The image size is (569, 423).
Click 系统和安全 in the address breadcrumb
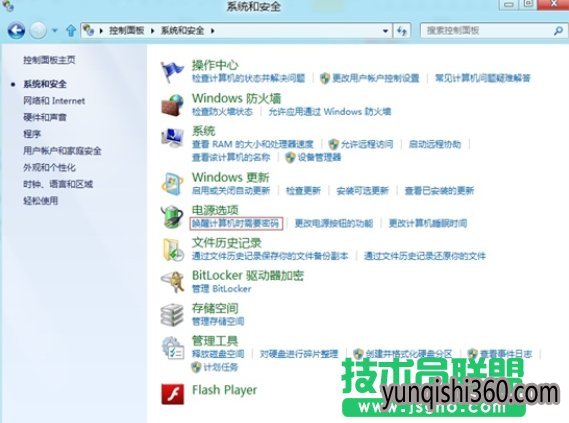(183, 30)
